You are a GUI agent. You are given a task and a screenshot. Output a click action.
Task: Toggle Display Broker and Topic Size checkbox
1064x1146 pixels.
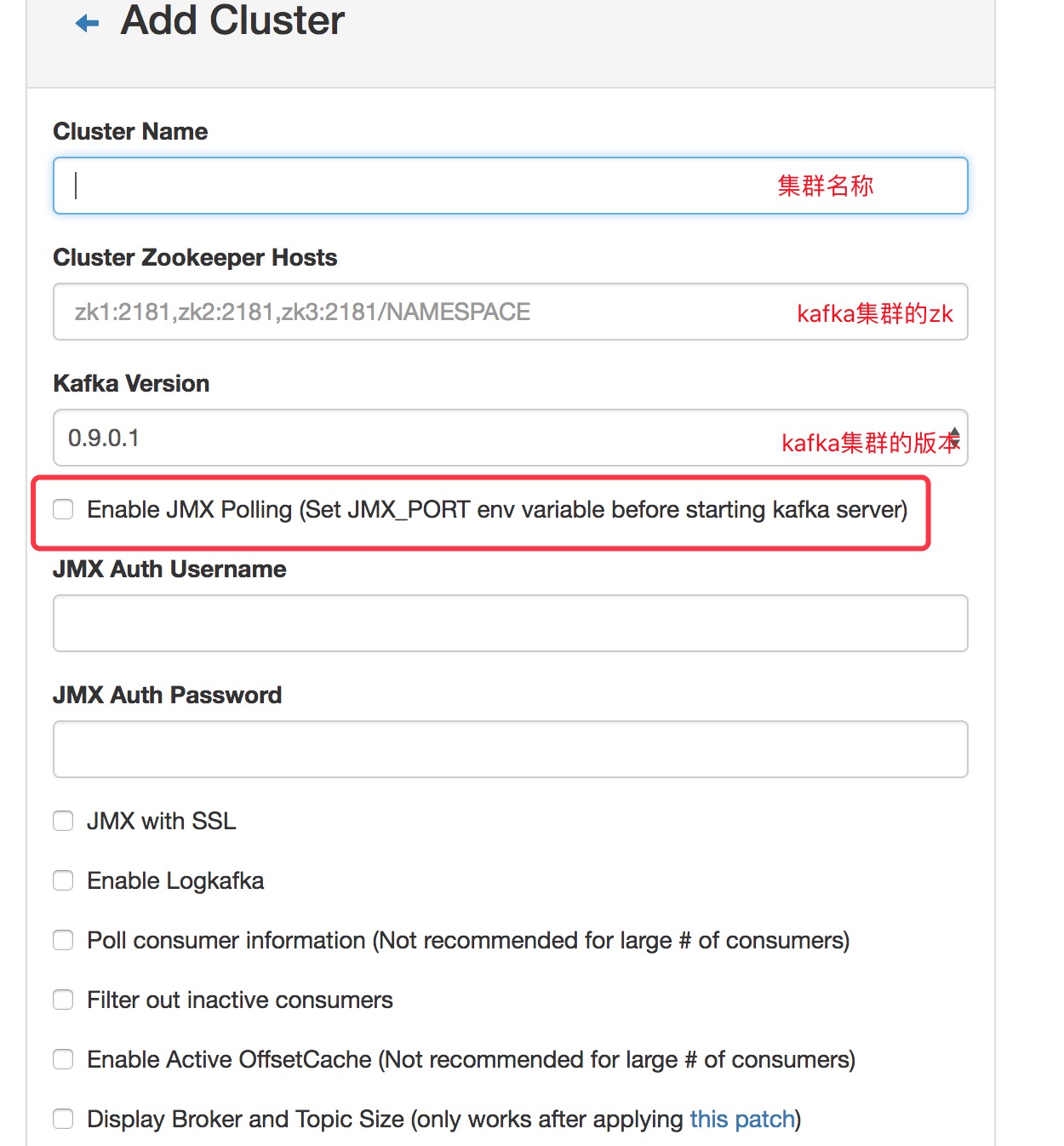(63, 1119)
